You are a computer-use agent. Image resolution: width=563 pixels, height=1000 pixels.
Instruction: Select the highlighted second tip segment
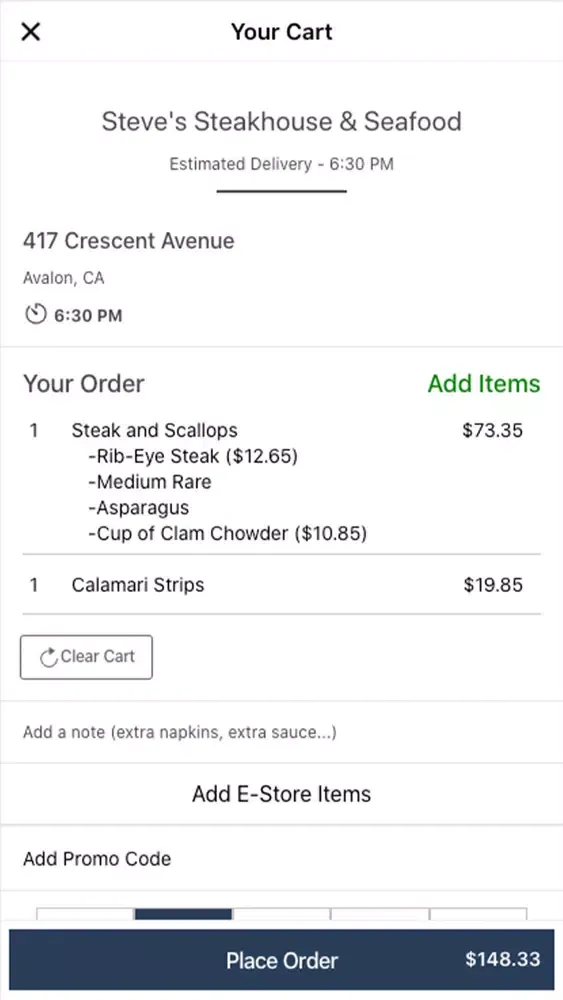[x=184, y=914]
